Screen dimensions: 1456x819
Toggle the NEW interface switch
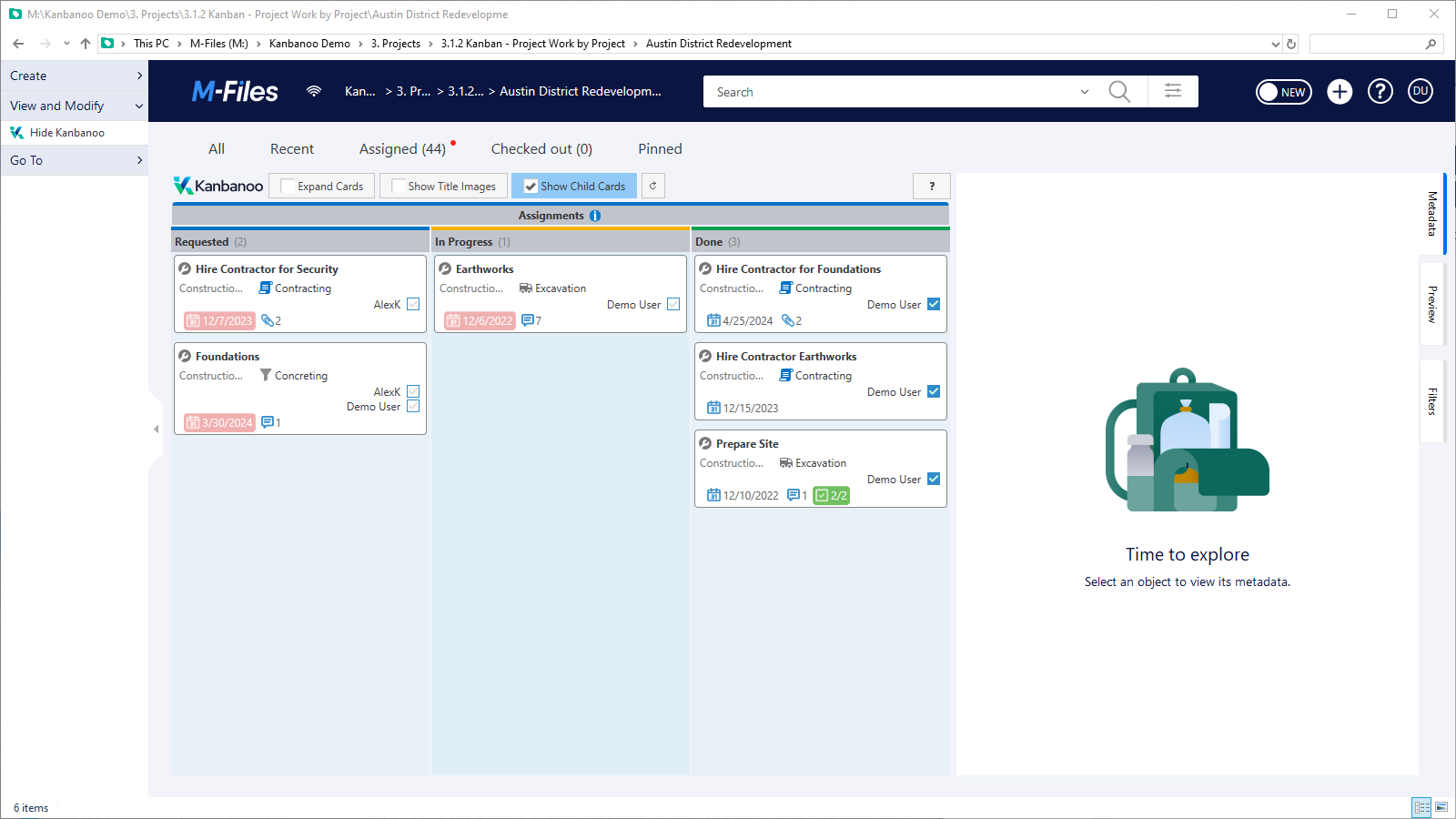tap(1283, 92)
